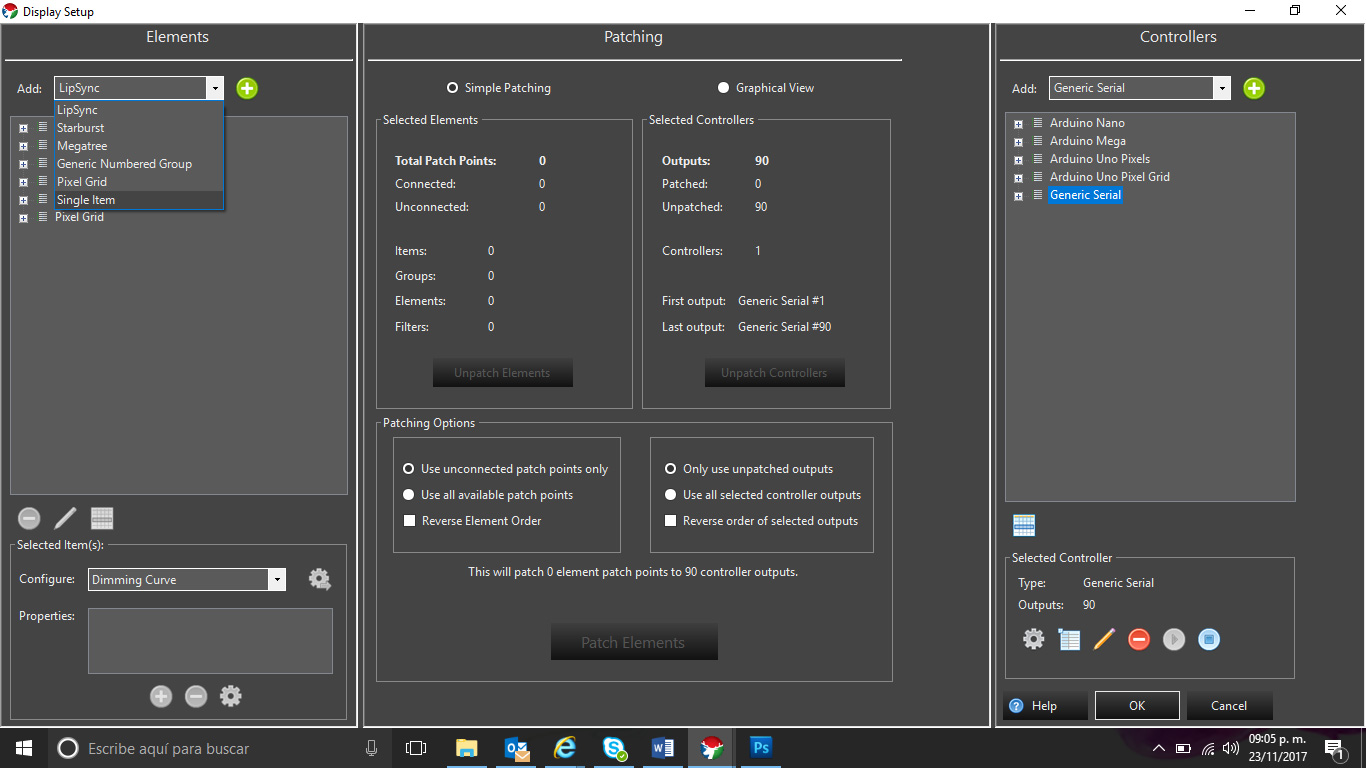Click gear-with-arrow icon beside Dimming Curve
Viewport: 1366px width, 768px height.
pos(319,579)
